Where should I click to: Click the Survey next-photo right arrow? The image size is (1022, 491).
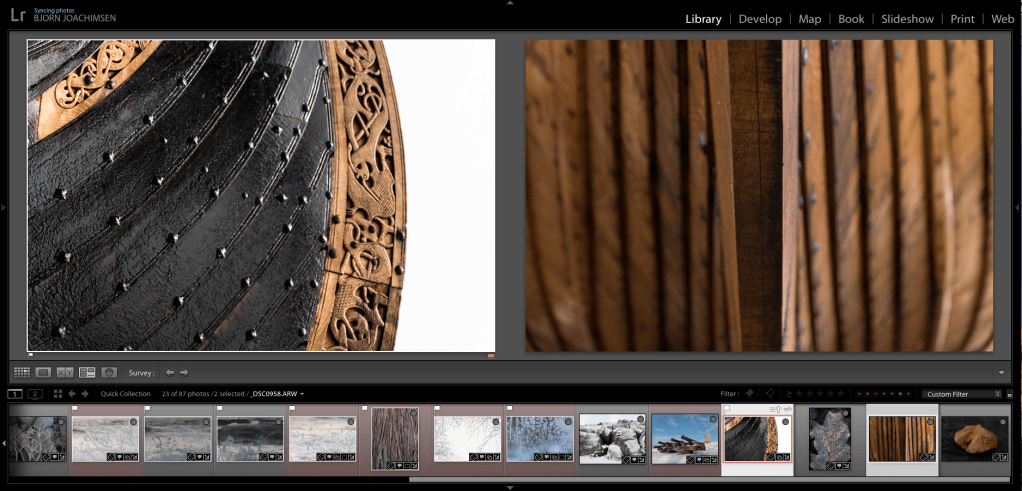[184, 372]
